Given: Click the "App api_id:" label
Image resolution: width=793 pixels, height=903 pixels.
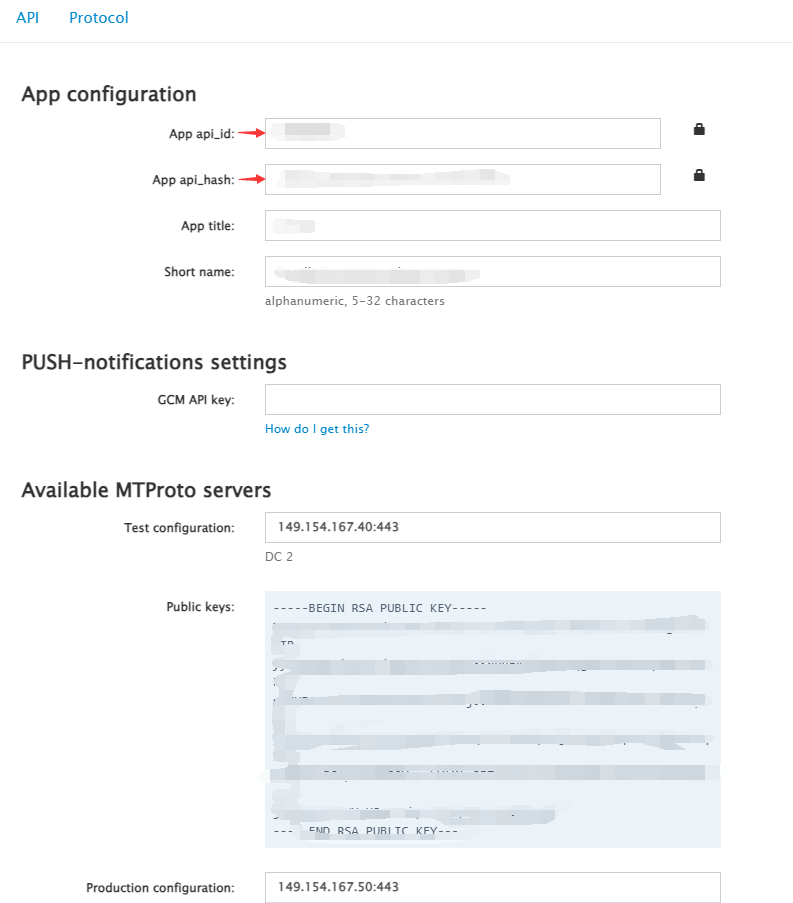Looking at the screenshot, I should [201, 134].
